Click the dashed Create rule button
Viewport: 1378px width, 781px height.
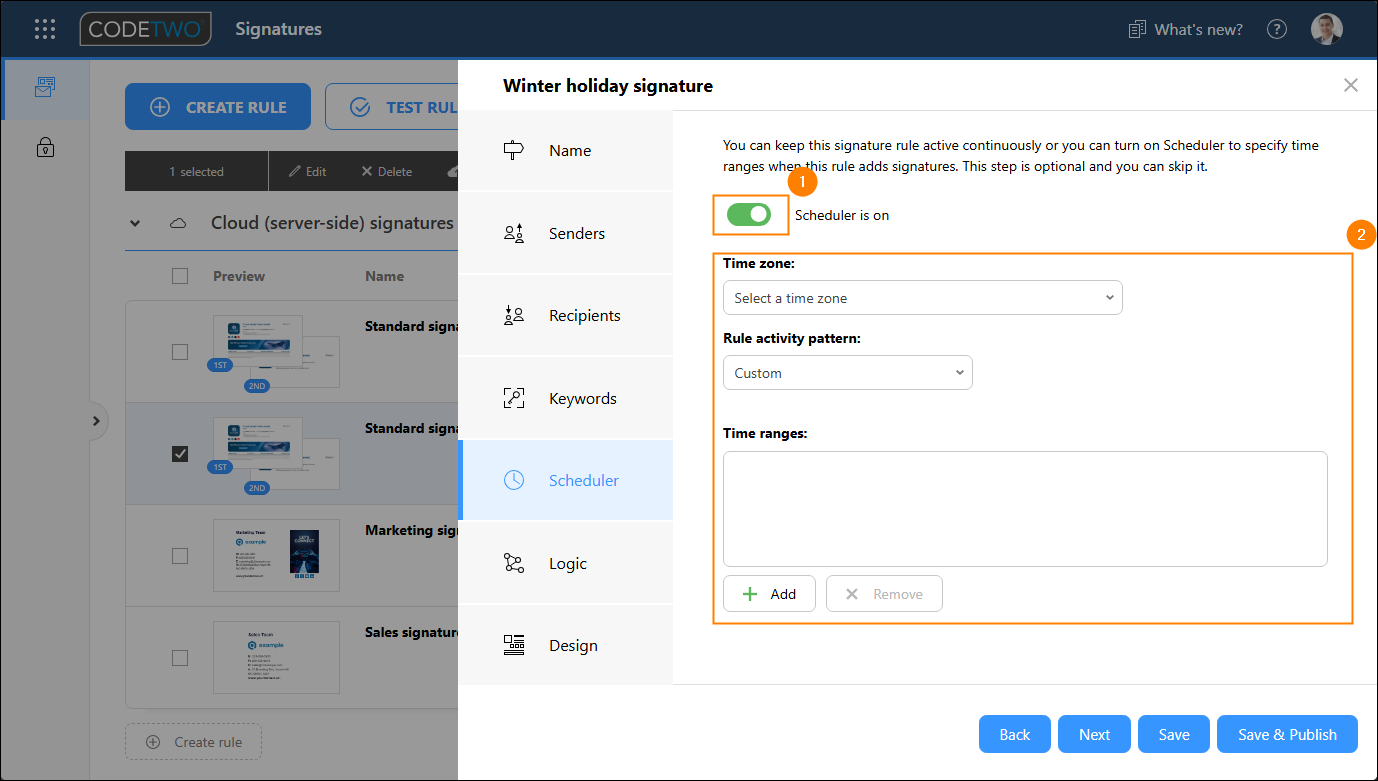193,742
